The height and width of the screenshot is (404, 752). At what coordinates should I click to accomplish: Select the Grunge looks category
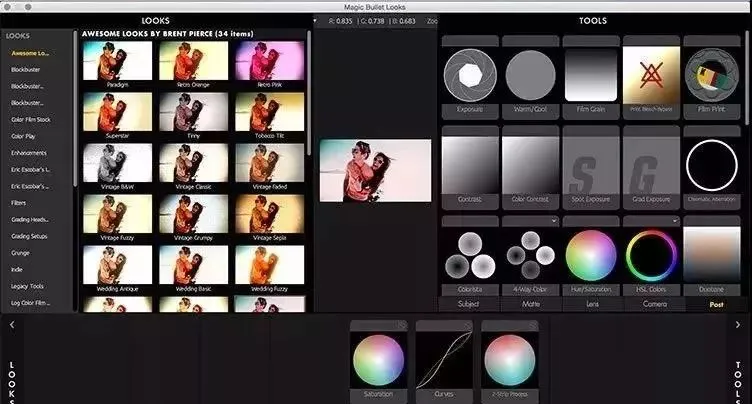click(x=20, y=253)
